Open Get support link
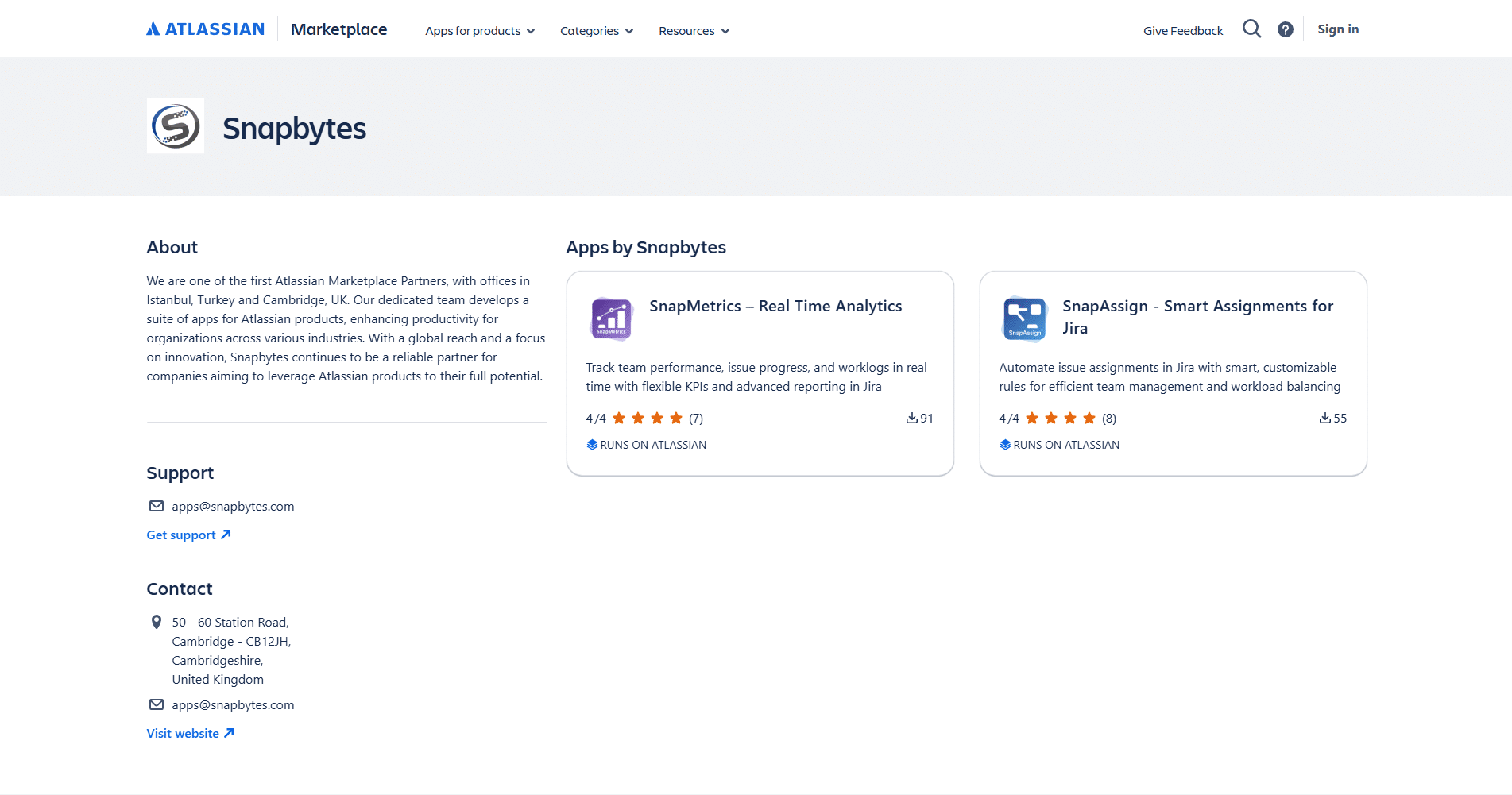The height and width of the screenshot is (795, 1512). coord(189,535)
